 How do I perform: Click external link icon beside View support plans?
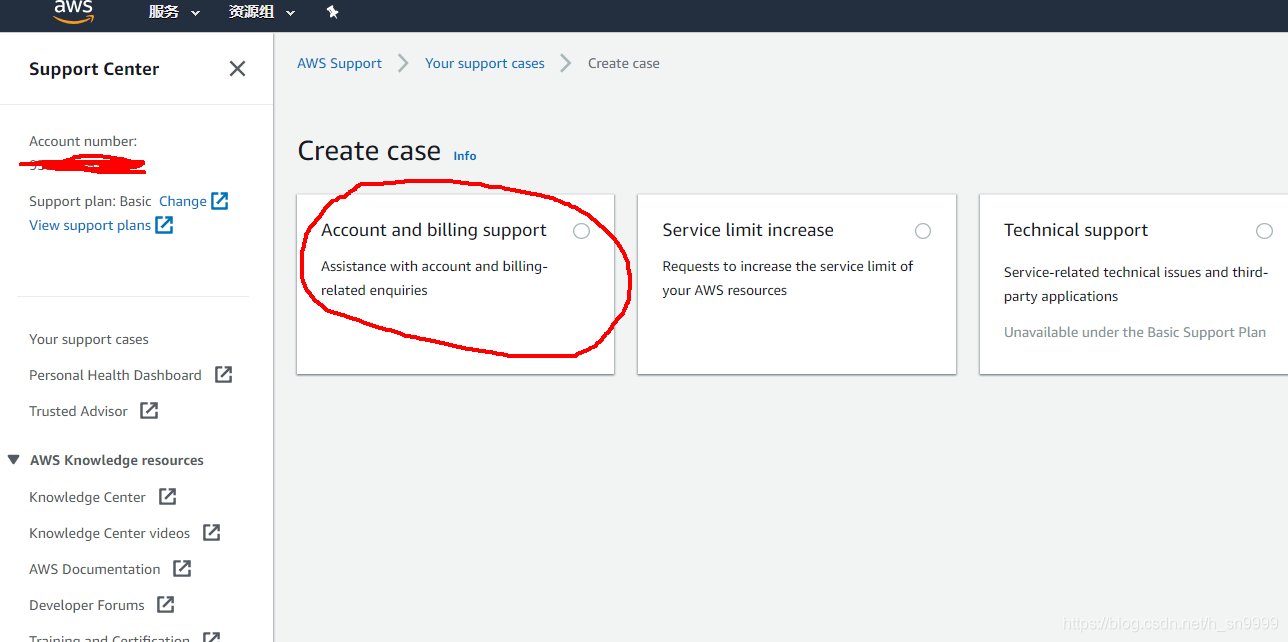click(164, 225)
